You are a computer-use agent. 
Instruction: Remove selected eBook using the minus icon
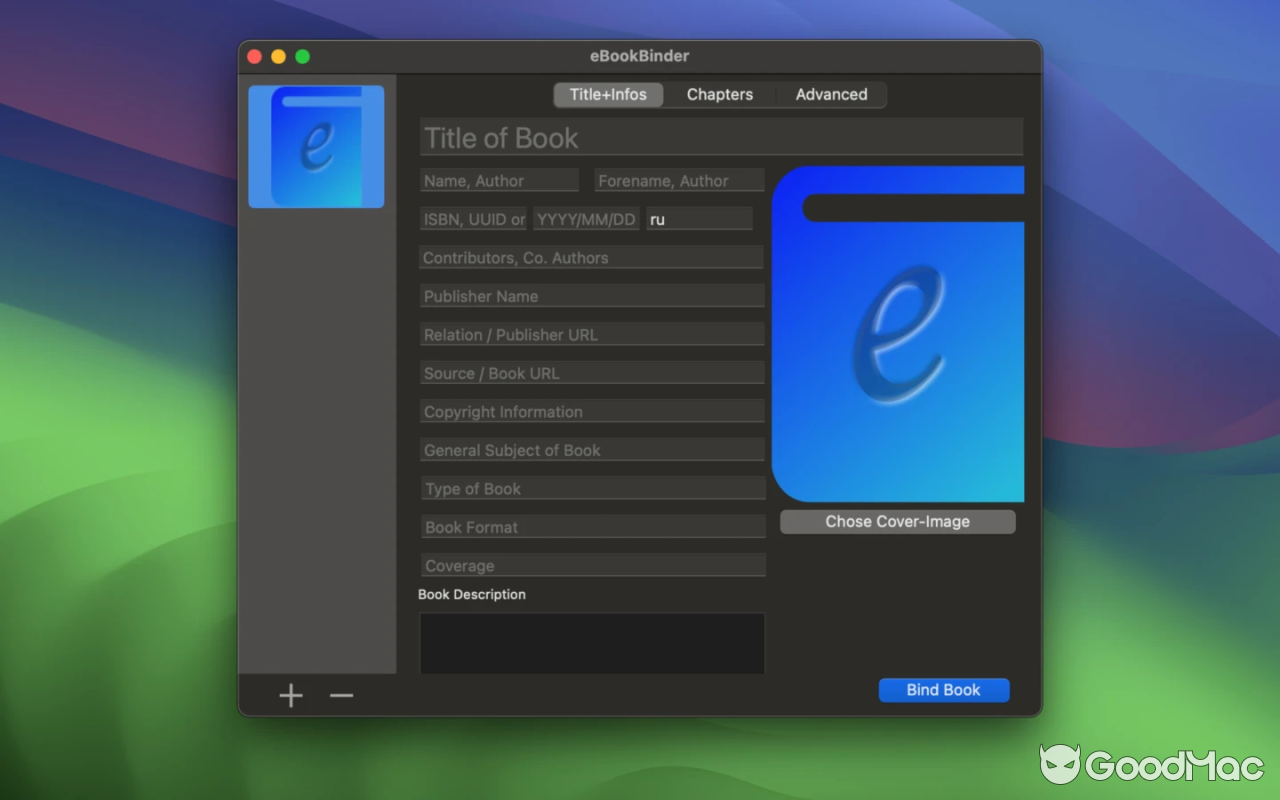(341, 694)
